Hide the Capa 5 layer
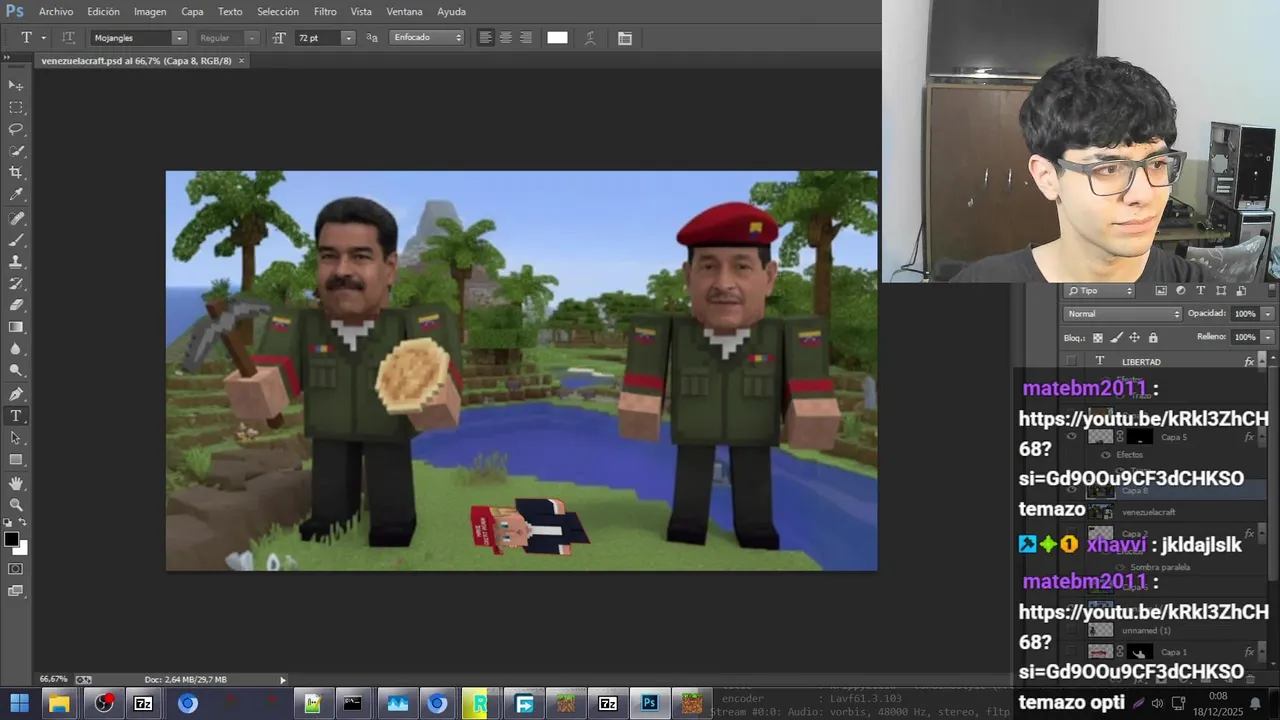This screenshot has height=720, width=1280. pyautogui.click(x=1072, y=437)
